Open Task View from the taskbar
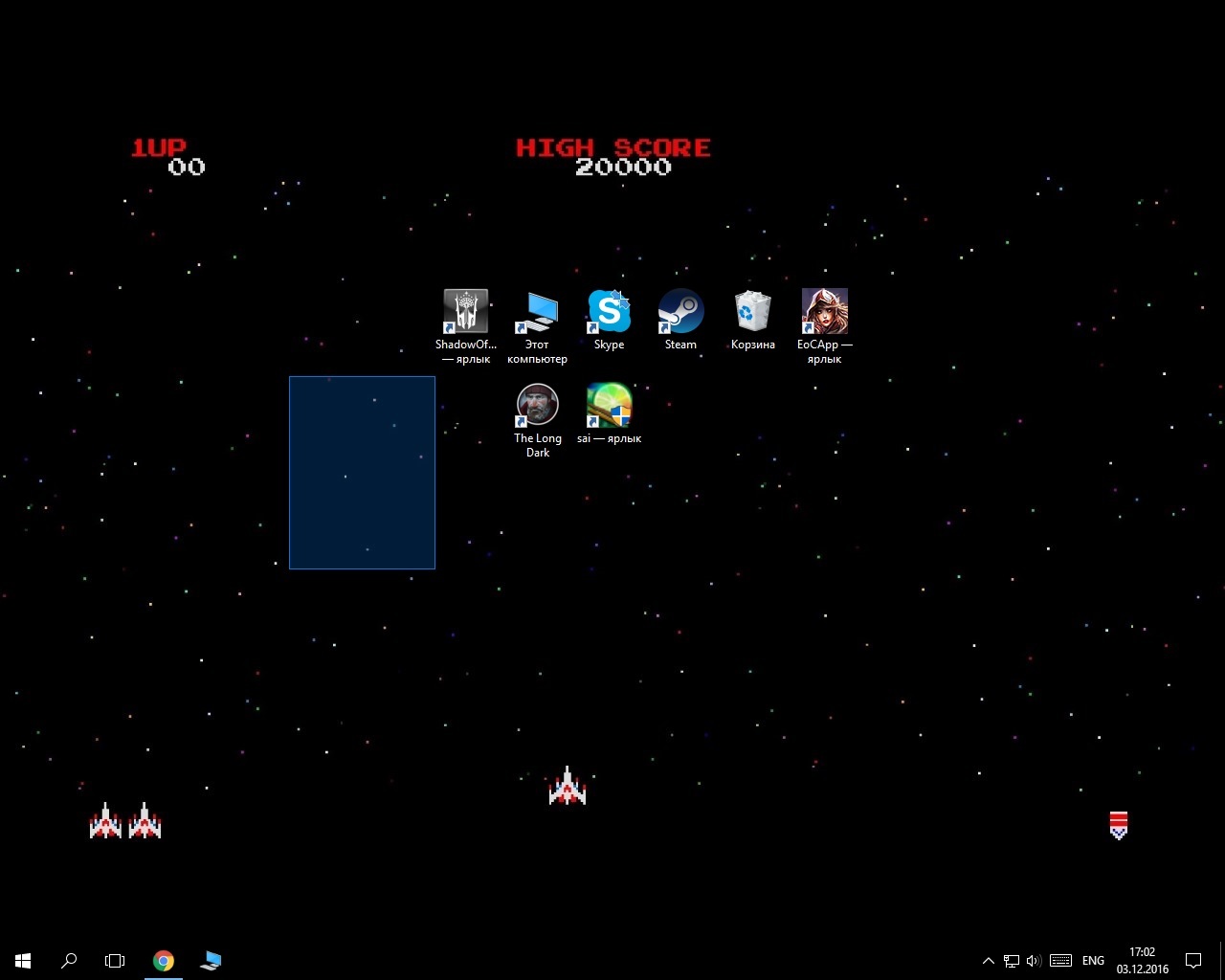Viewport: 1225px width, 980px height. click(x=115, y=960)
